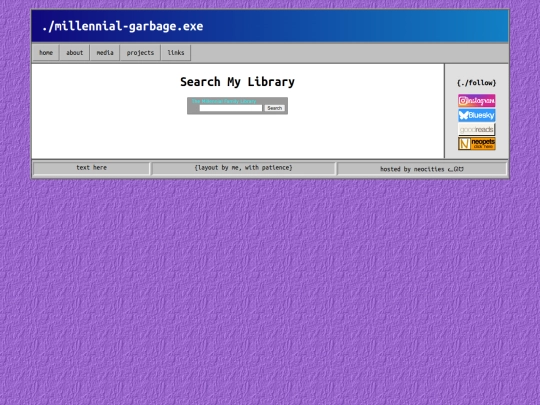This screenshot has width=540, height=405.
Task: Click the ./millennial-garbage.exe site title
Action: pos(123,26)
